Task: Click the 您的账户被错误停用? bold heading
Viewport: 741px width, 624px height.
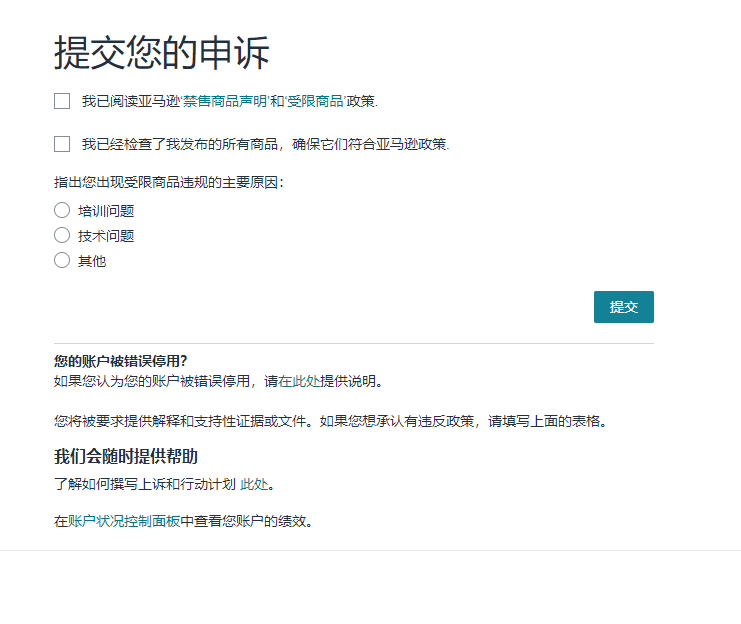Action: [x=121, y=362]
